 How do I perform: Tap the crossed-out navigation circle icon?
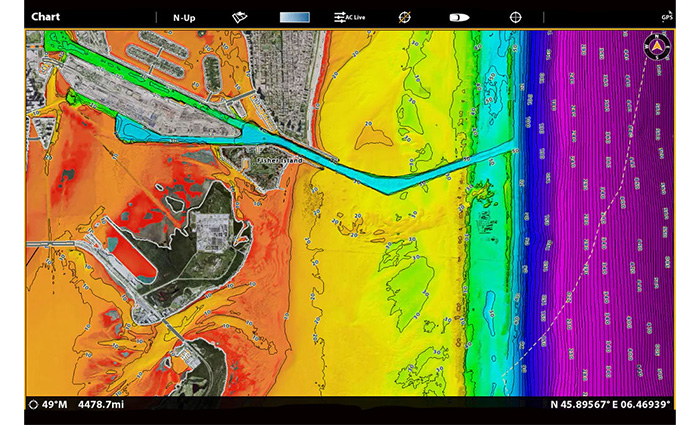[404, 17]
